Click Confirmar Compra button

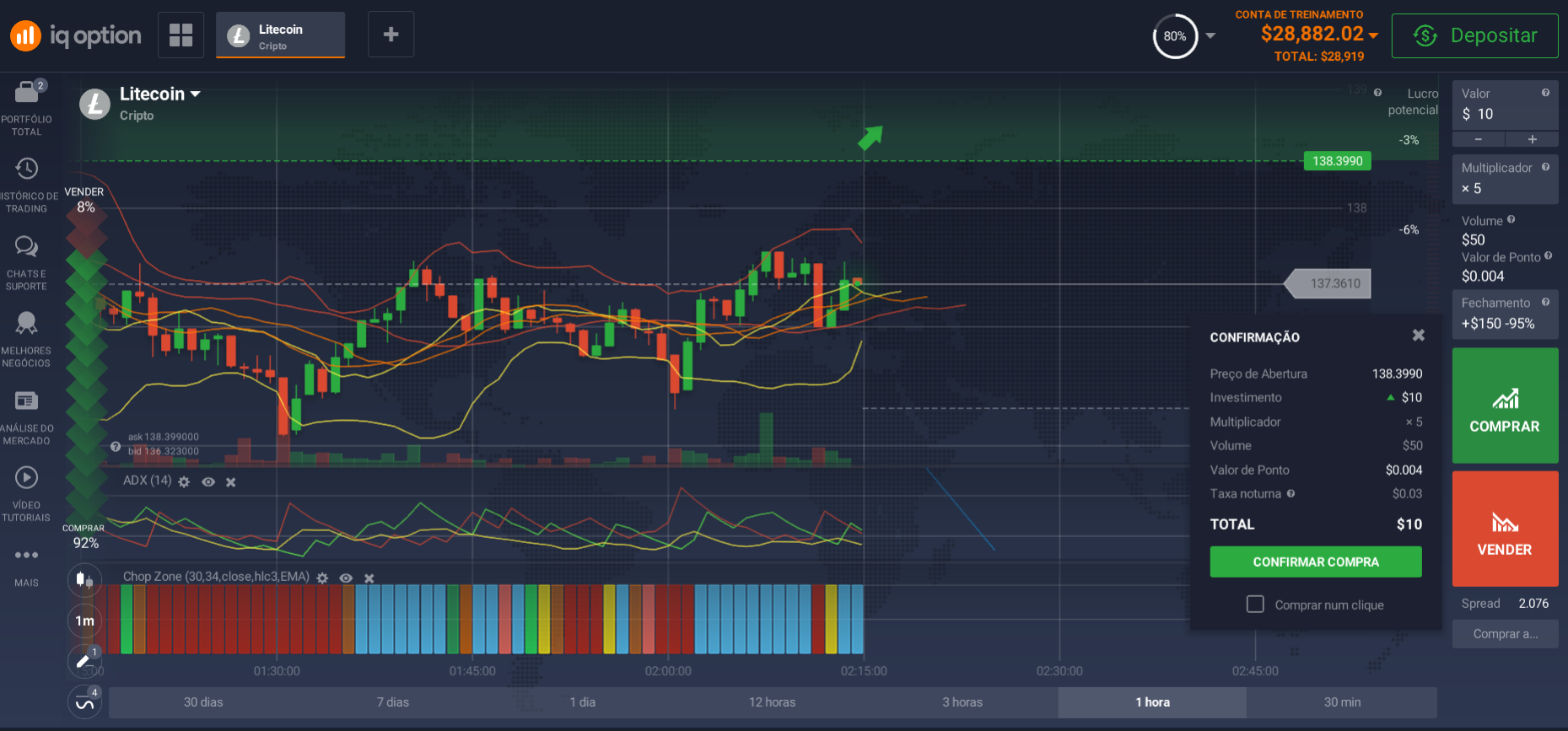[x=1316, y=562]
